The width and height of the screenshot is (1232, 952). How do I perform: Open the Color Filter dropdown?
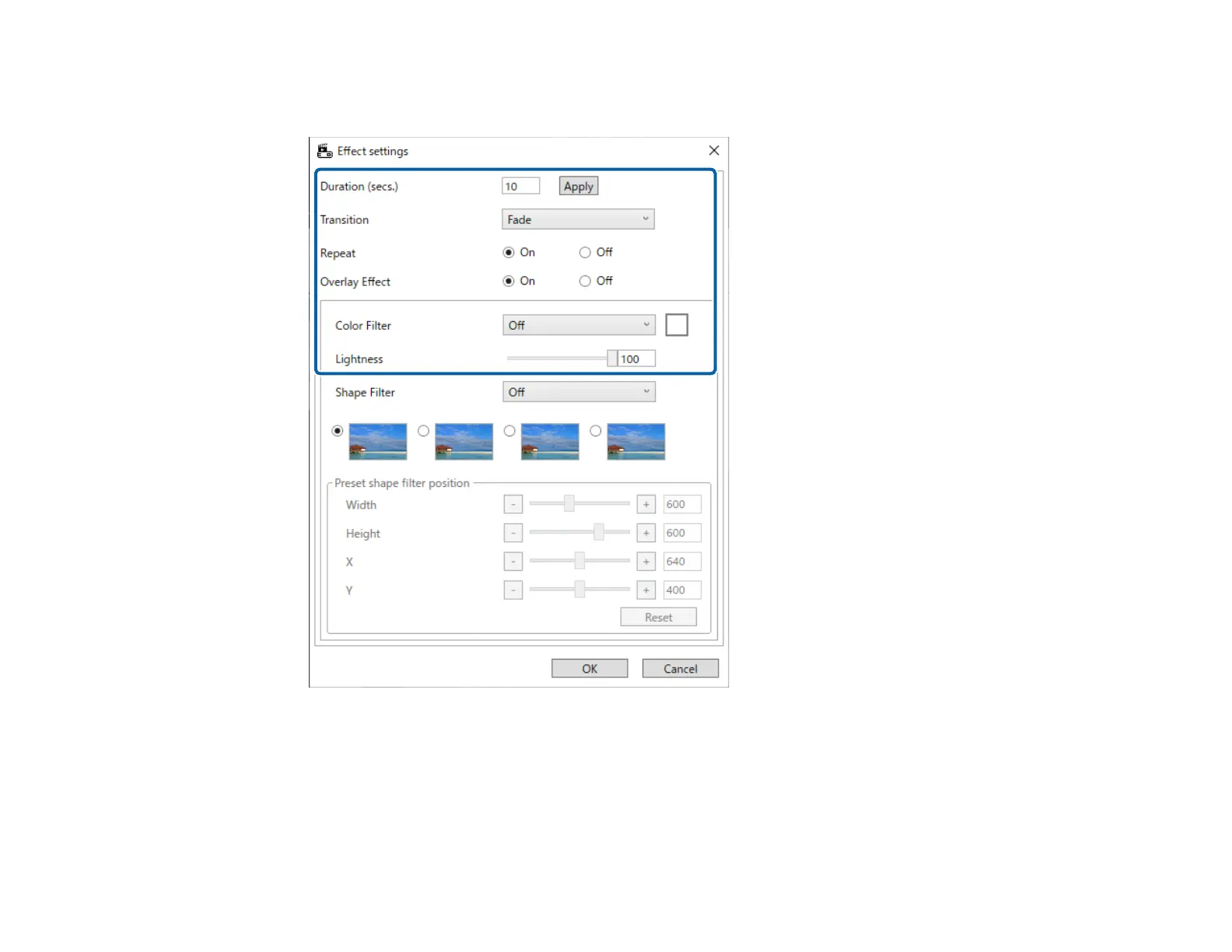click(579, 325)
